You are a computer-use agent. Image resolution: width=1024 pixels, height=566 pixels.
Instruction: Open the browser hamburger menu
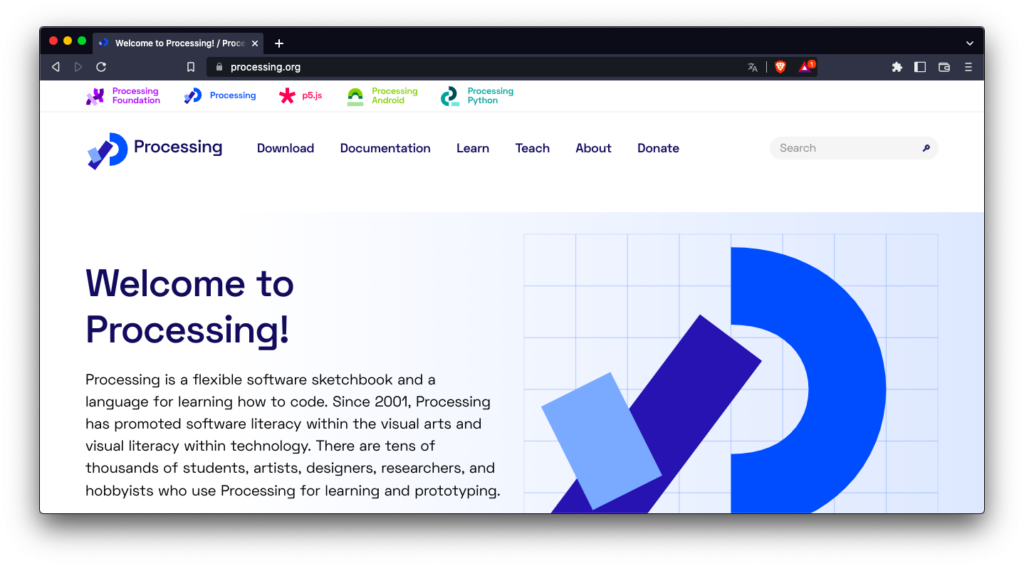(968, 67)
